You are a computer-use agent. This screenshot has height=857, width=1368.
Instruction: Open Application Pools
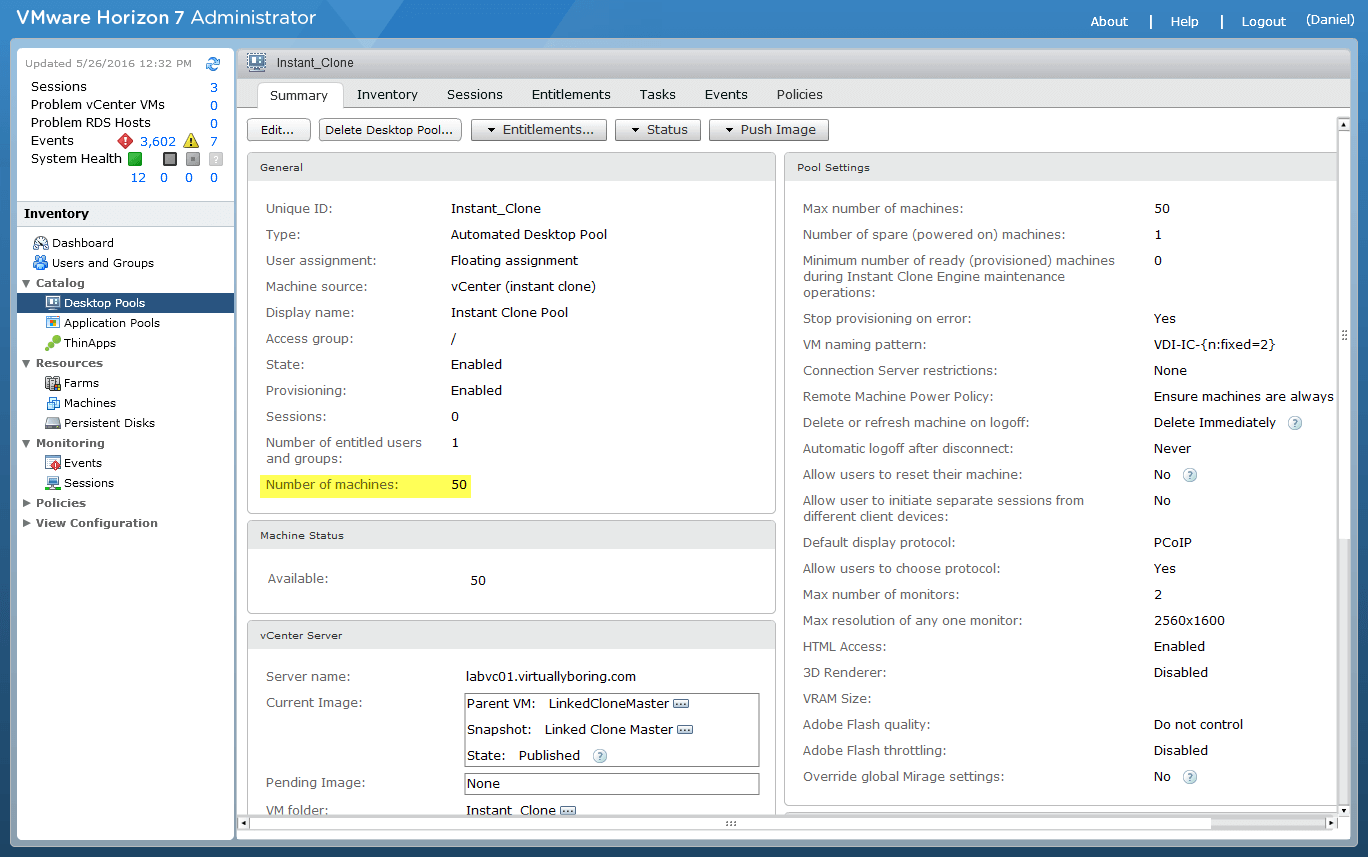pos(103,323)
